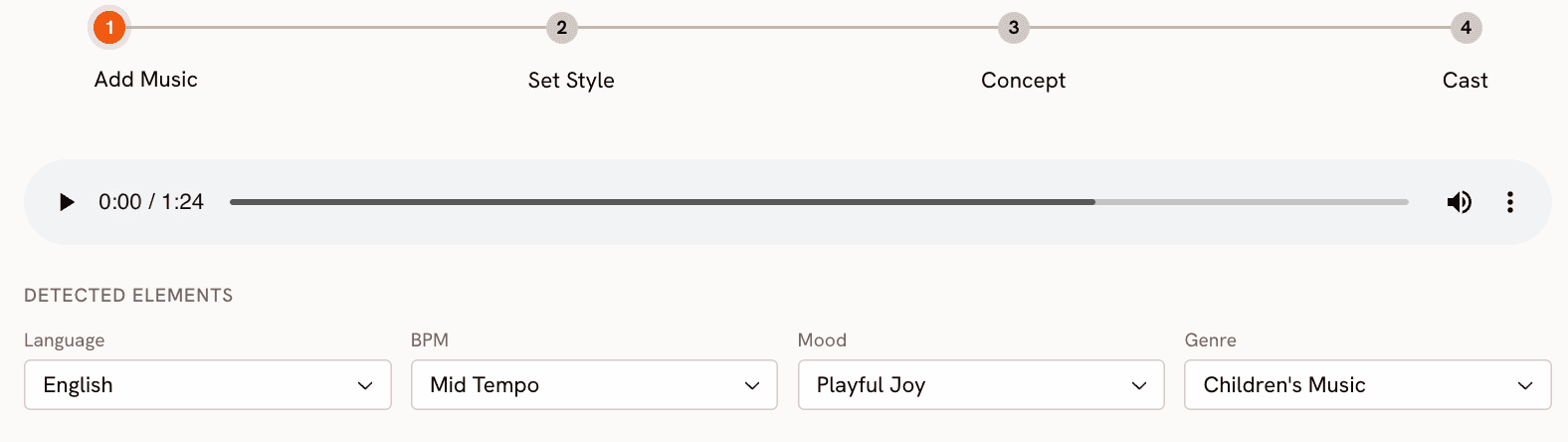Open the Mood dropdown showing Playful Joy
Screen dimensions: 1568x442
point(981,385)
